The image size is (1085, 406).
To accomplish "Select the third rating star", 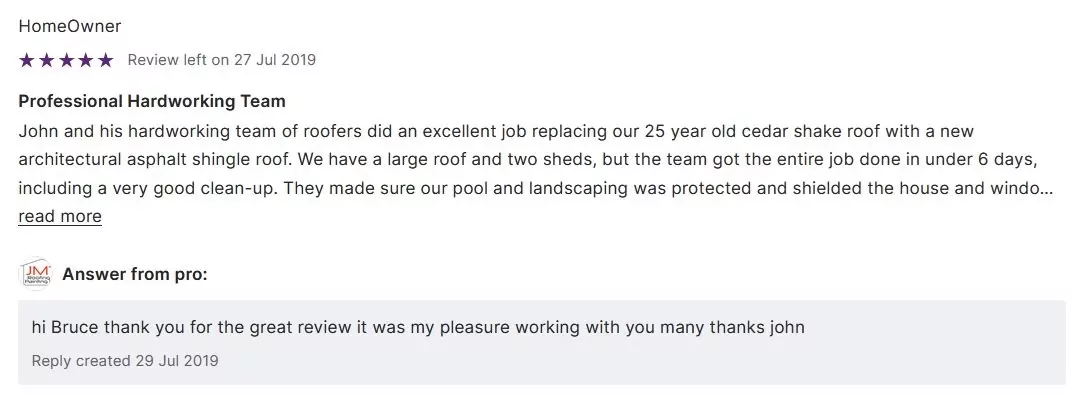I will tap(66, 60).
